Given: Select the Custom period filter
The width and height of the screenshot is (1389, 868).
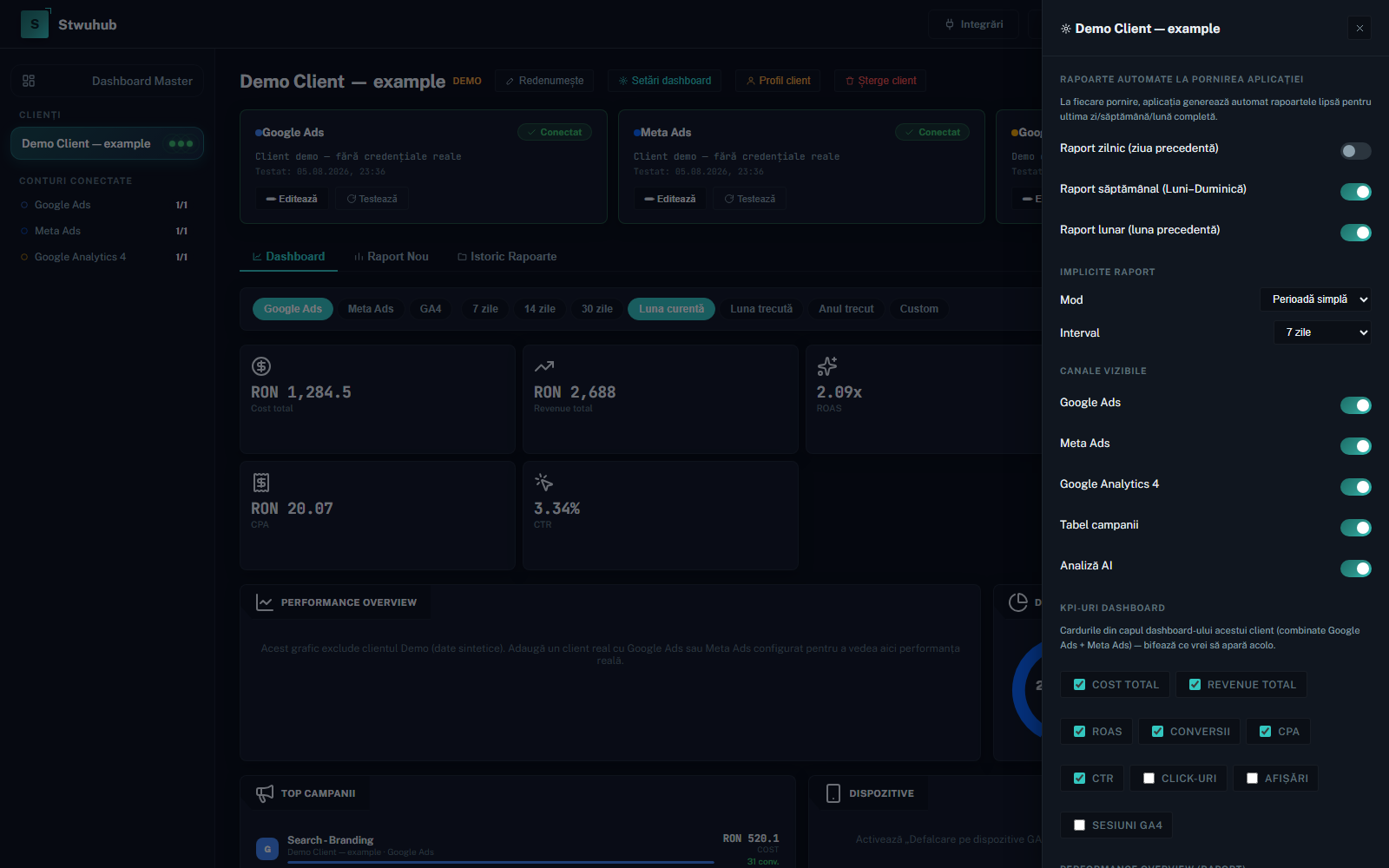Looking at the screenshot, I should (919, 309).
